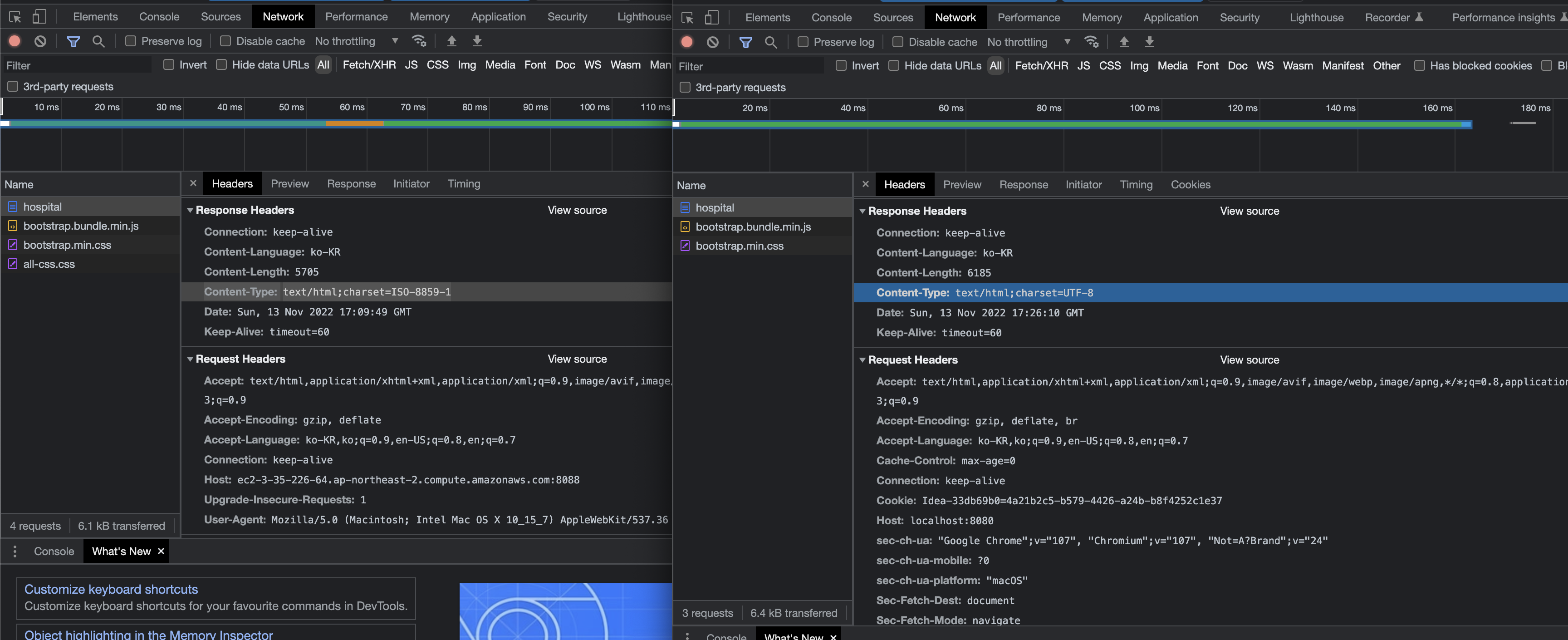
Task: Click View source for left Request Headers
Action: [577, 359]
